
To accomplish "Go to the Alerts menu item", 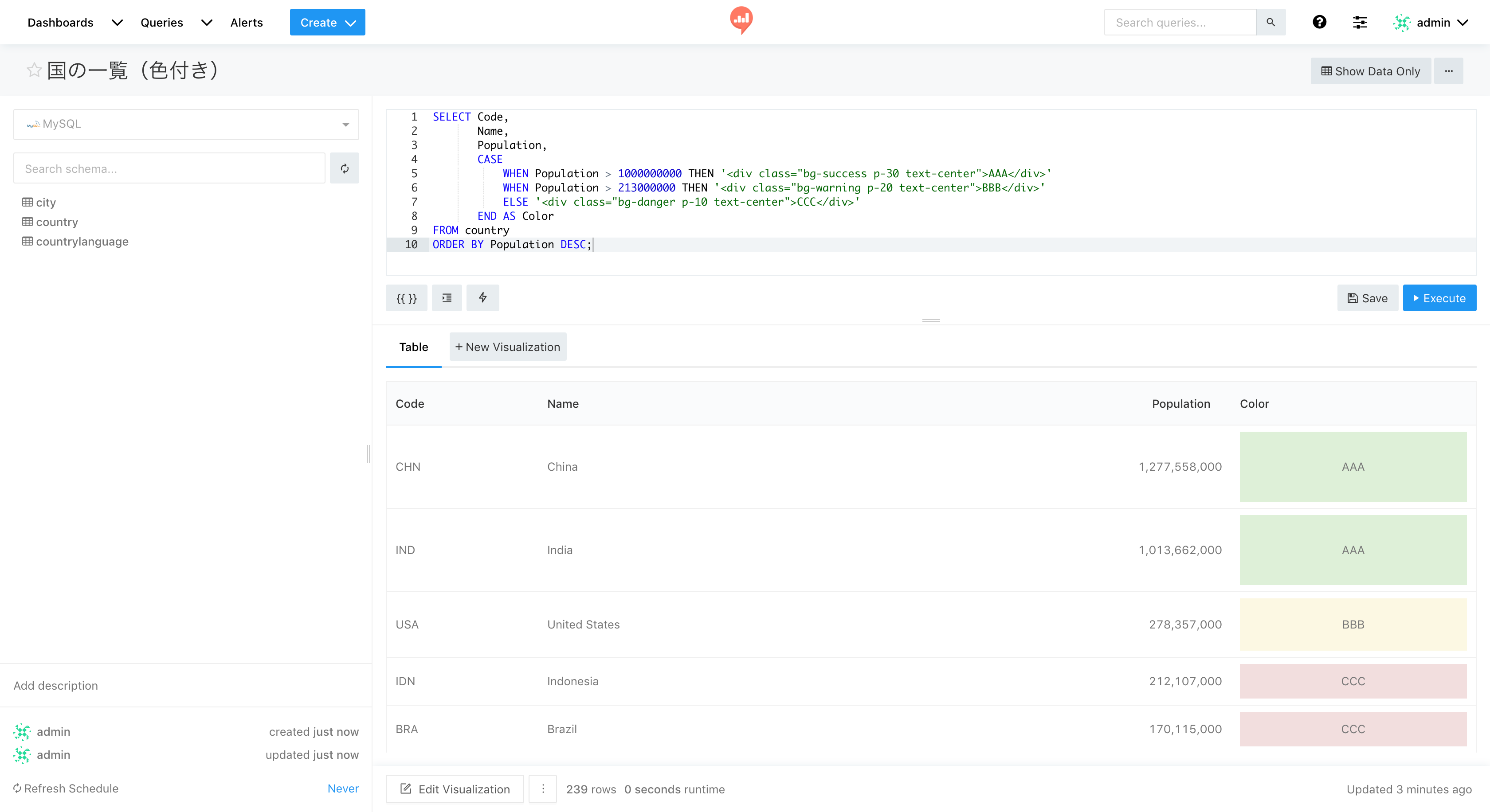I will pos(247,22).
